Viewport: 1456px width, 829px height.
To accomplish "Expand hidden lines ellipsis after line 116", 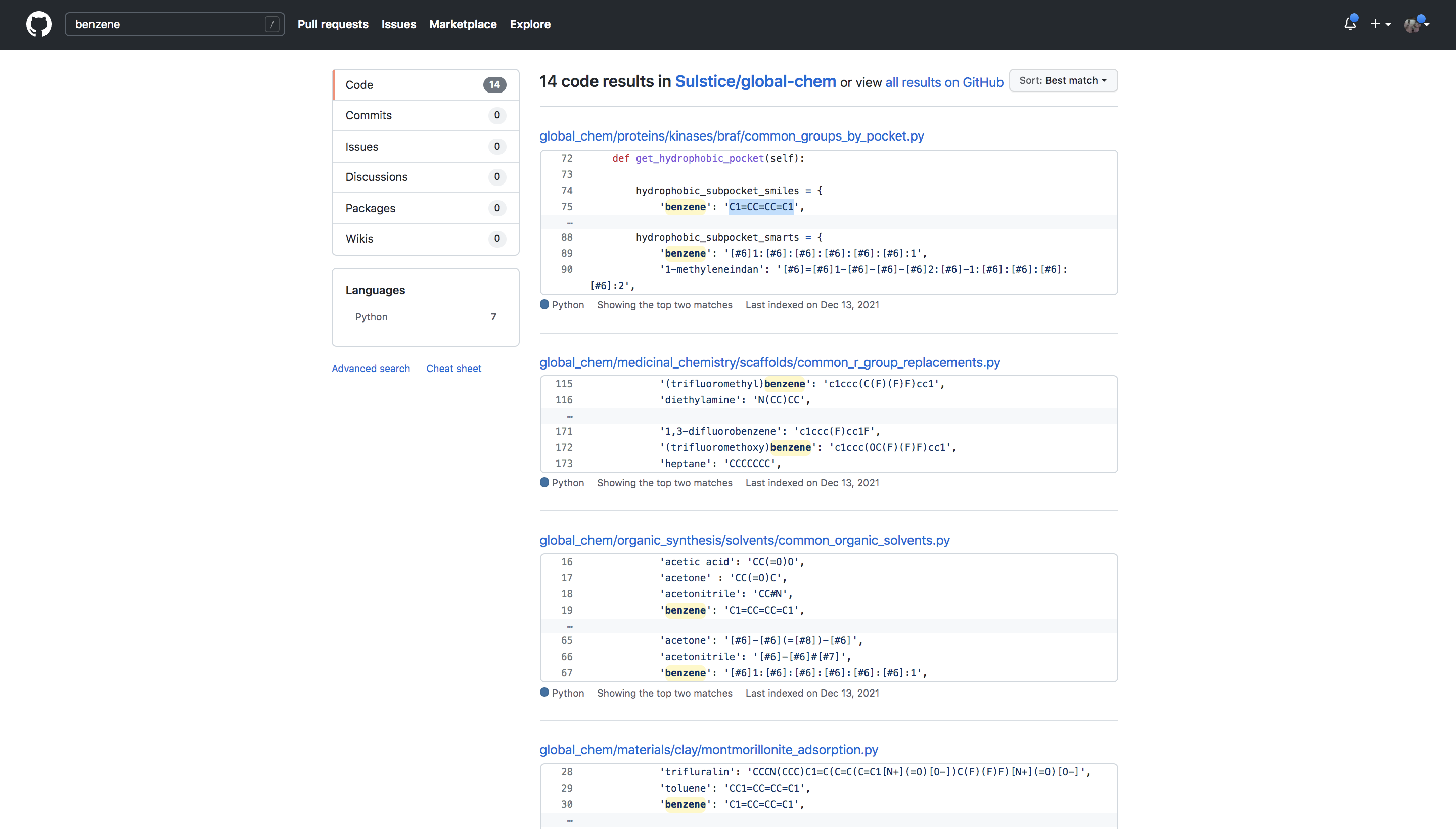I will [569, 416].
